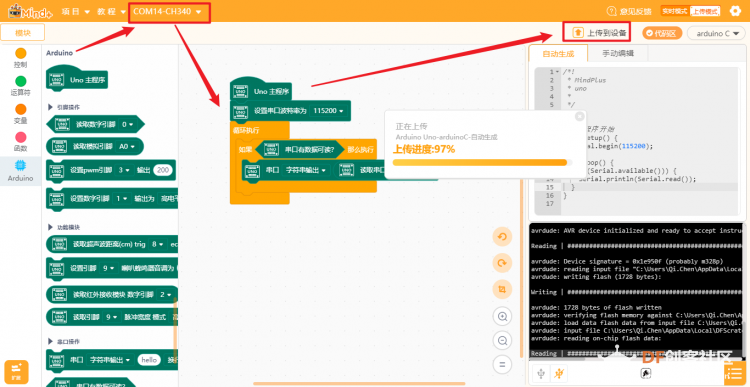Collapse the 功能模块 section triangle
This screenshot has width=750, height=387.
pos(50,227)
